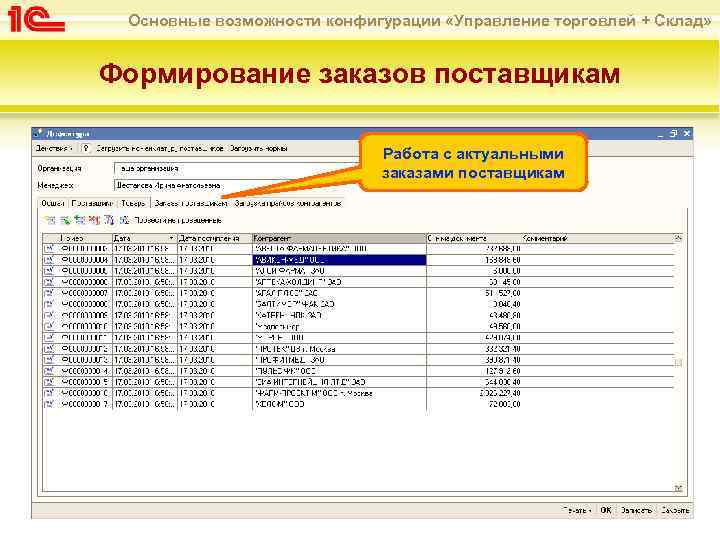Click document icon in ПРОТЕК ЦВ г. Москва row
This screenshot has height=540, width=720.
pos(49,349)
